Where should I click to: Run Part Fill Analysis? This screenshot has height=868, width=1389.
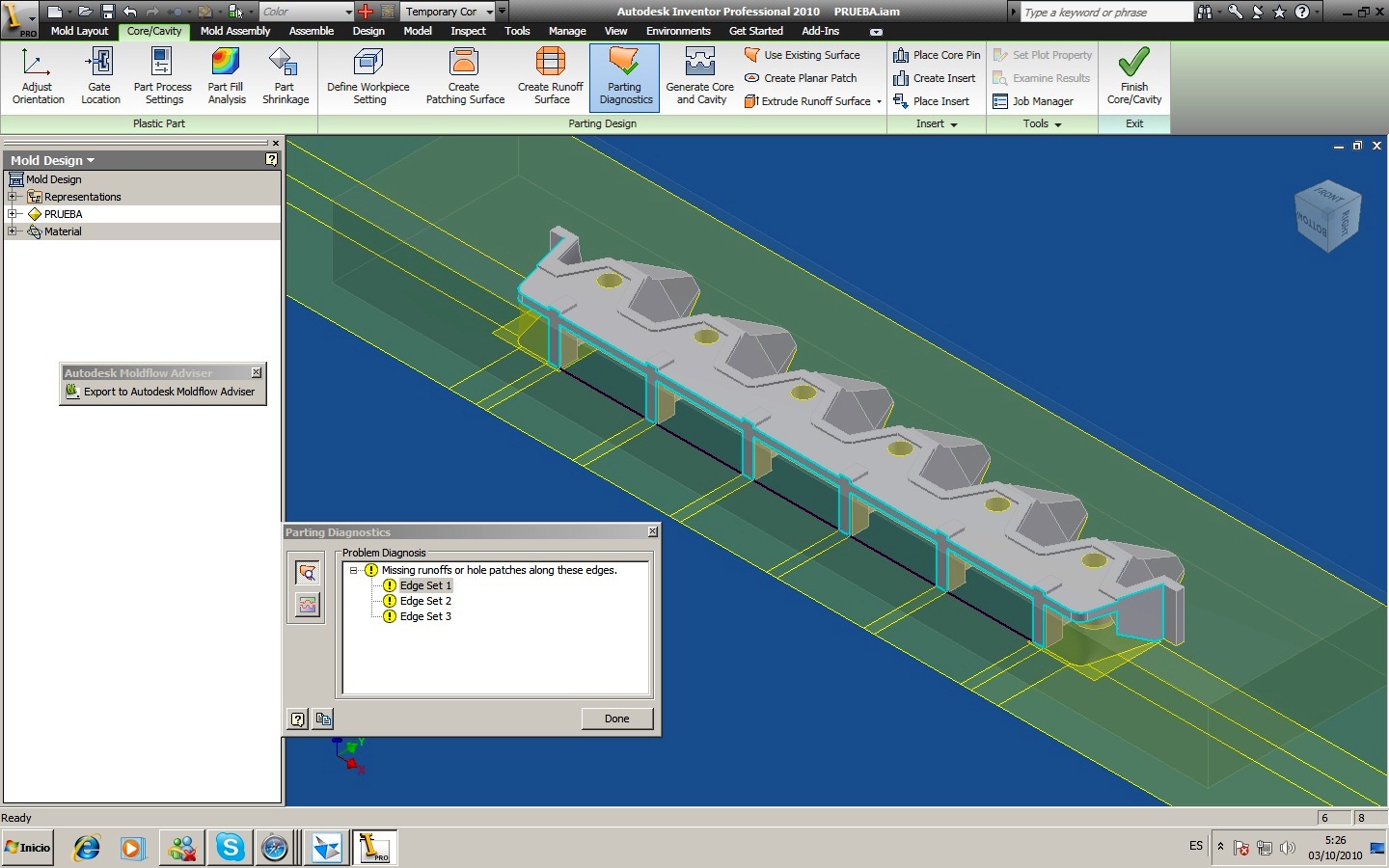coord(227,76)
